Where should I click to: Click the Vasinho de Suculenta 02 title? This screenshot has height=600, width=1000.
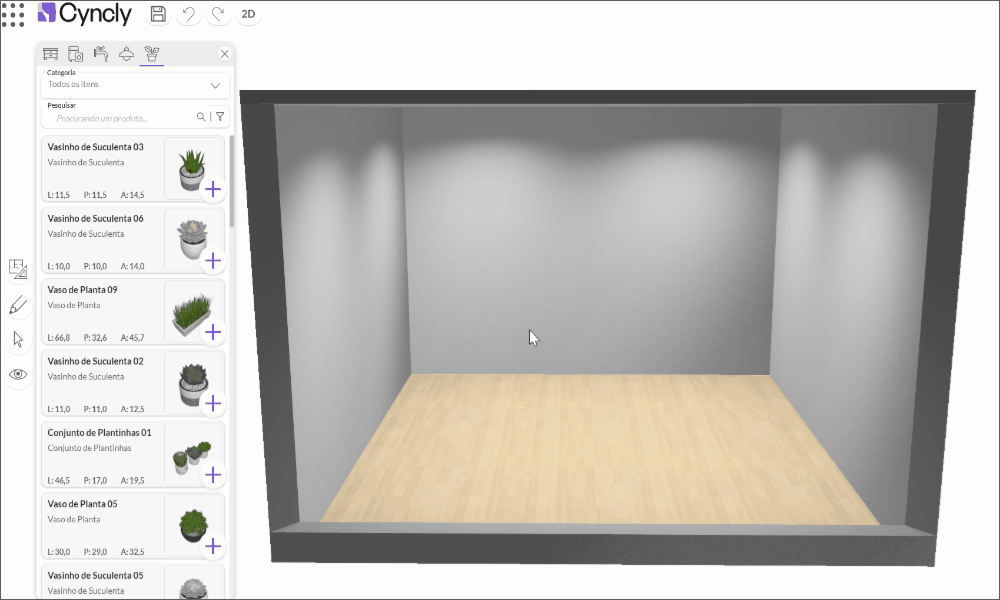(x=96, y=361)
